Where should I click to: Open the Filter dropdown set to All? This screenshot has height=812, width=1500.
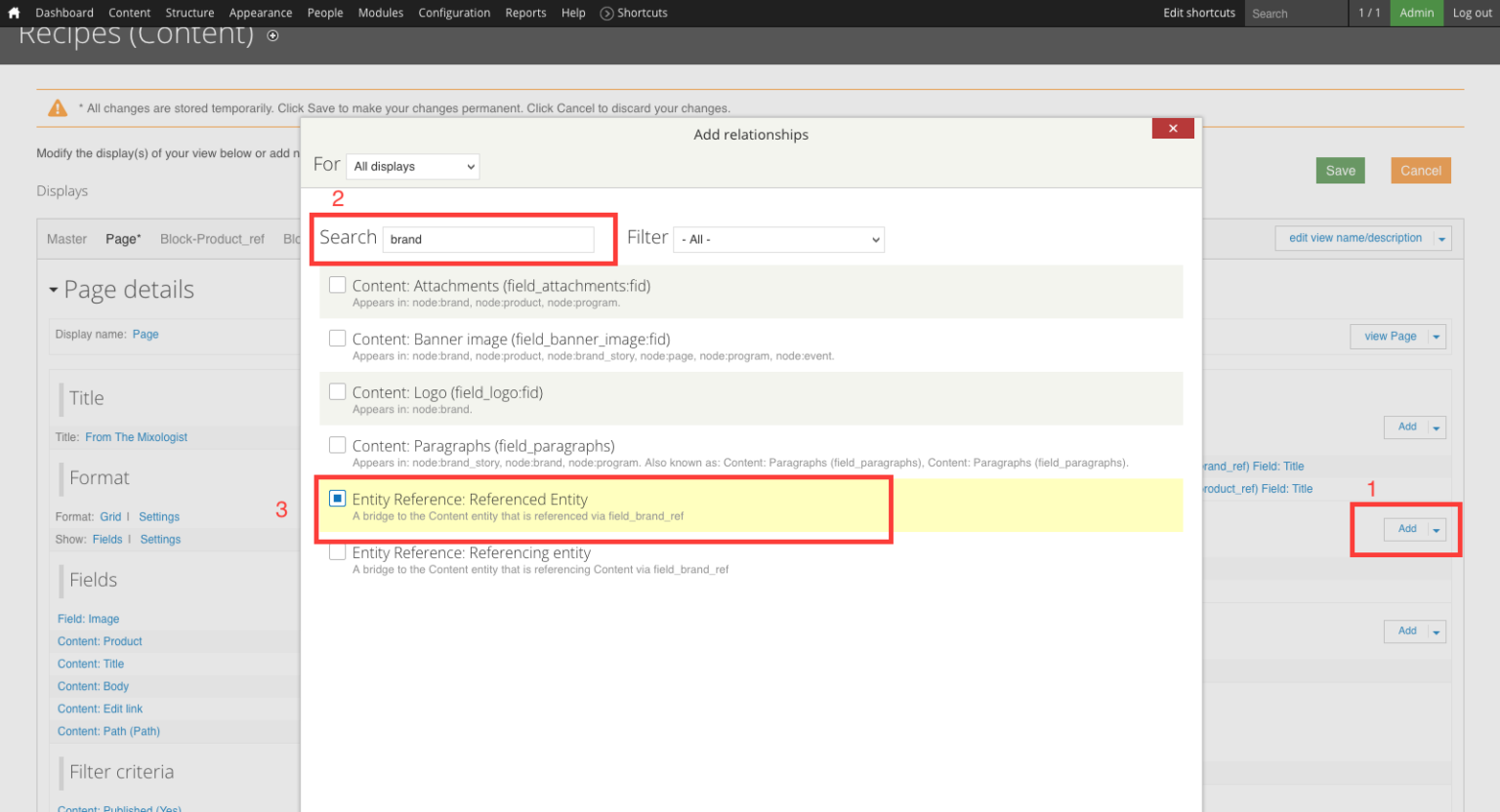click(x=778, y=239)
